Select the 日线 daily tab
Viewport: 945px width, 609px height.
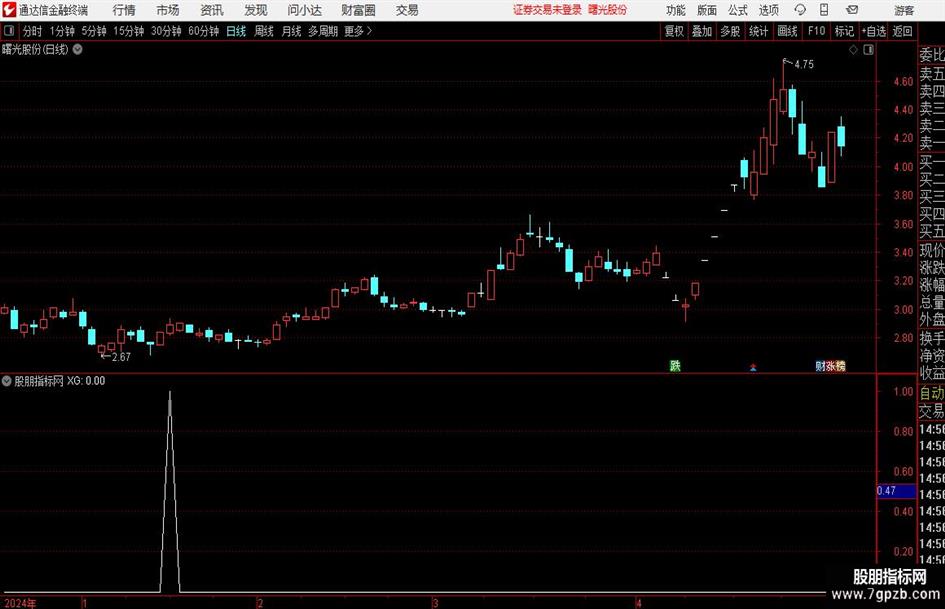(236, 31)
